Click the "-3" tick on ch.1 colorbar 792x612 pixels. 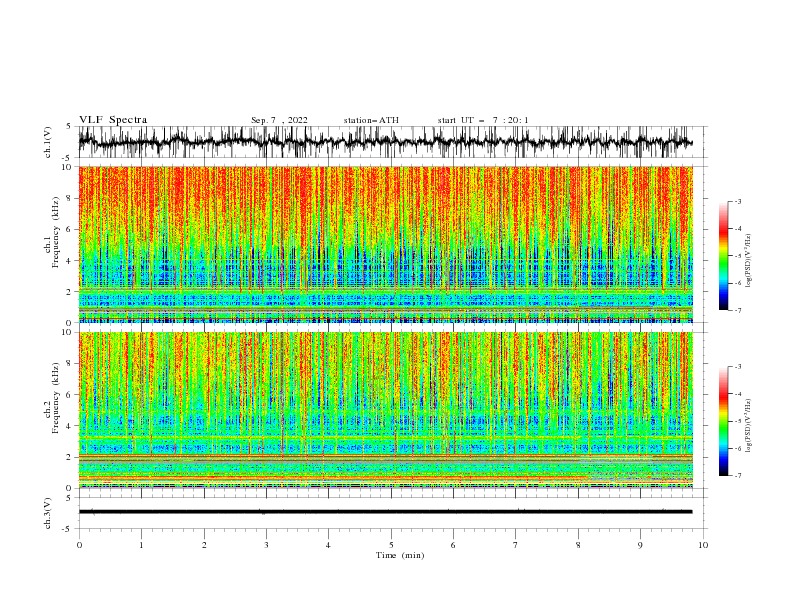click(737, 201)
